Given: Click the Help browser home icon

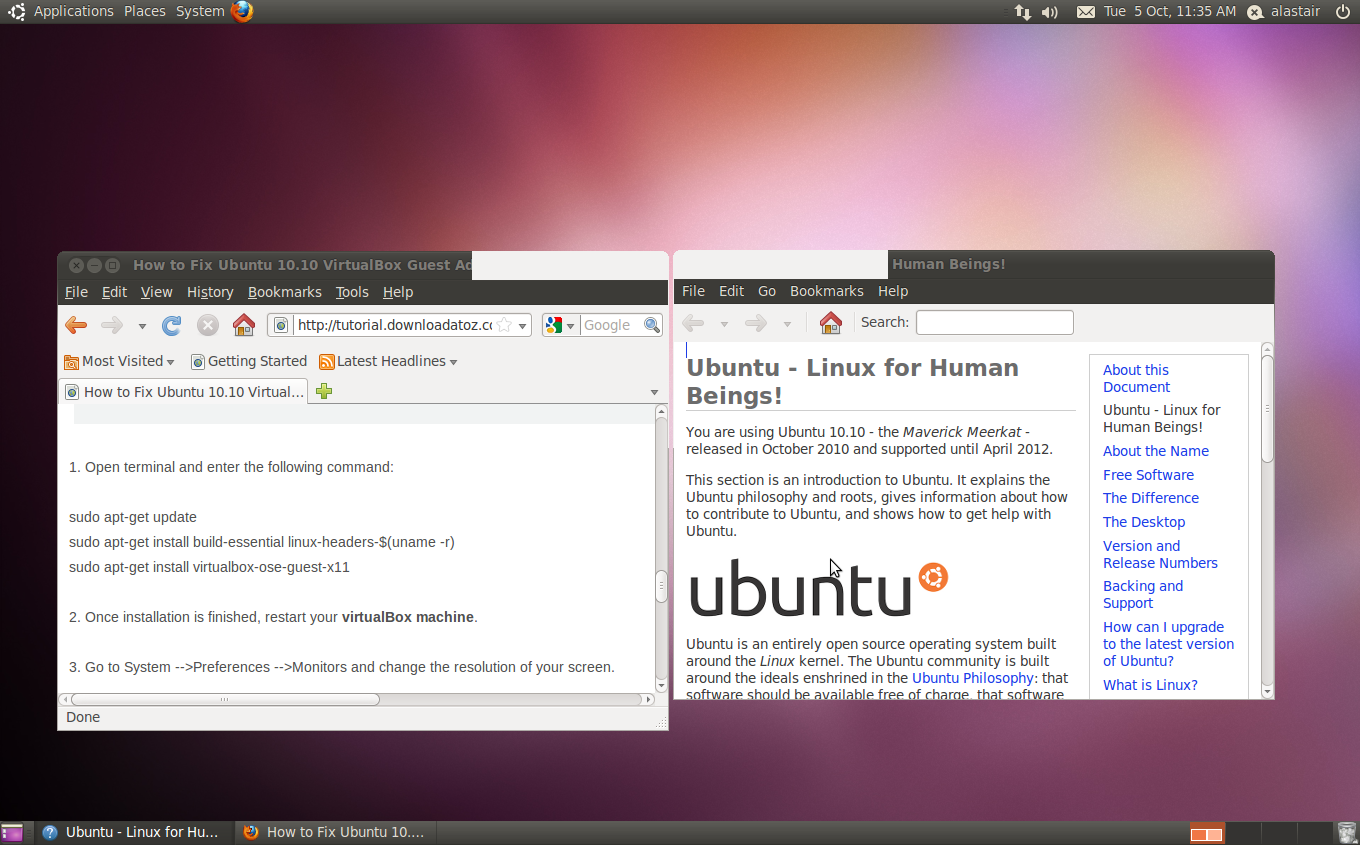Looking at the screenshot, I should (830, 323).
